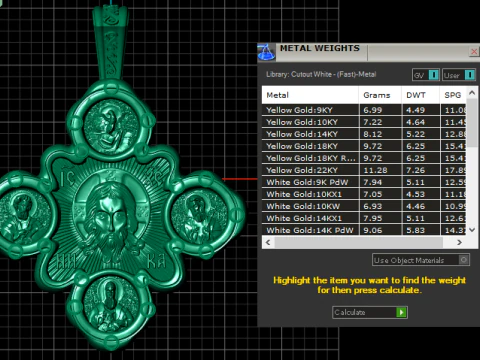
Task: Click the DWT column header
Action: [420, 95]
